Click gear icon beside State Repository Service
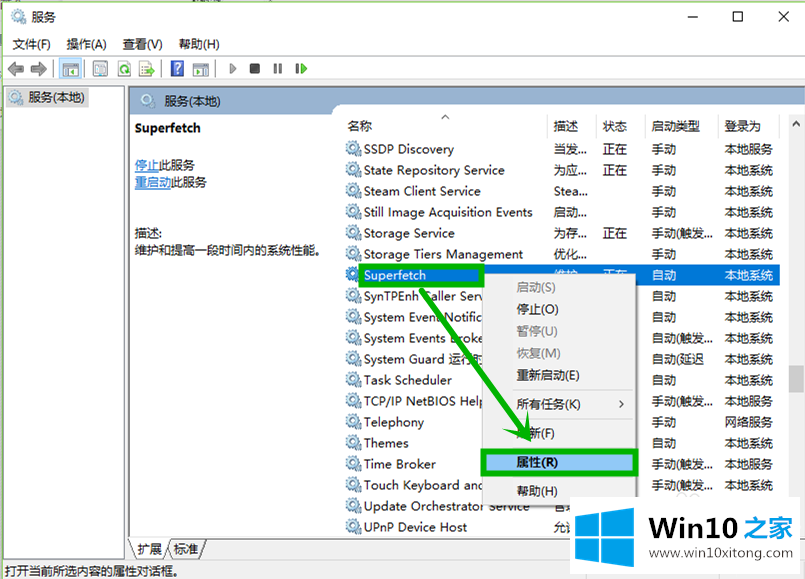 tap(353, 170)
